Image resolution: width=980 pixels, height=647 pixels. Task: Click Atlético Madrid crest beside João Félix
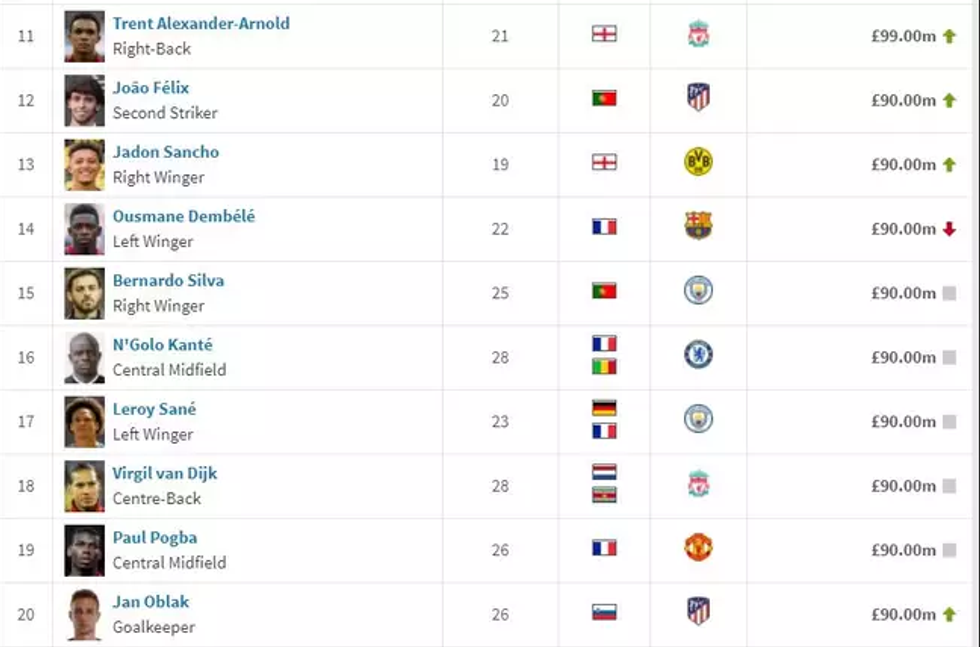698,99
